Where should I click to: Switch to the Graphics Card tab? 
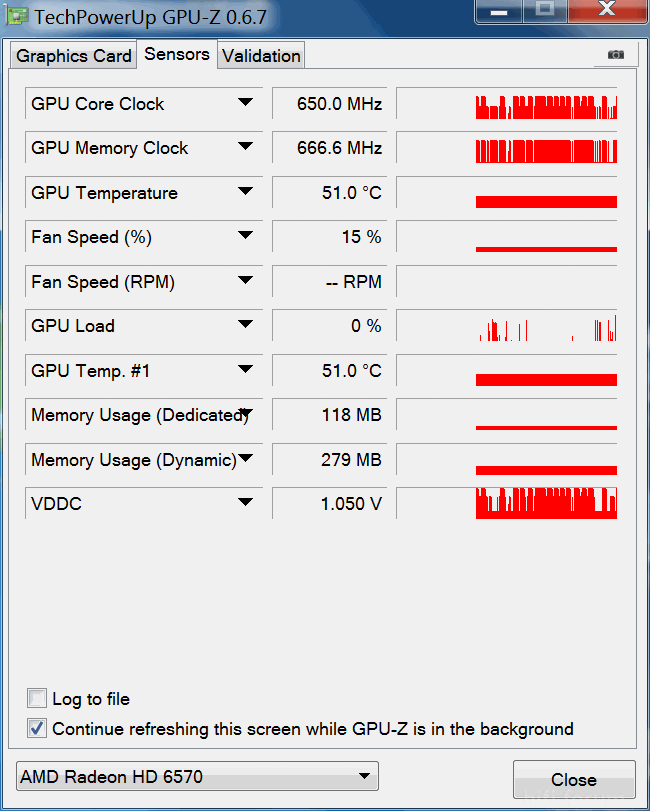[74, 56]
